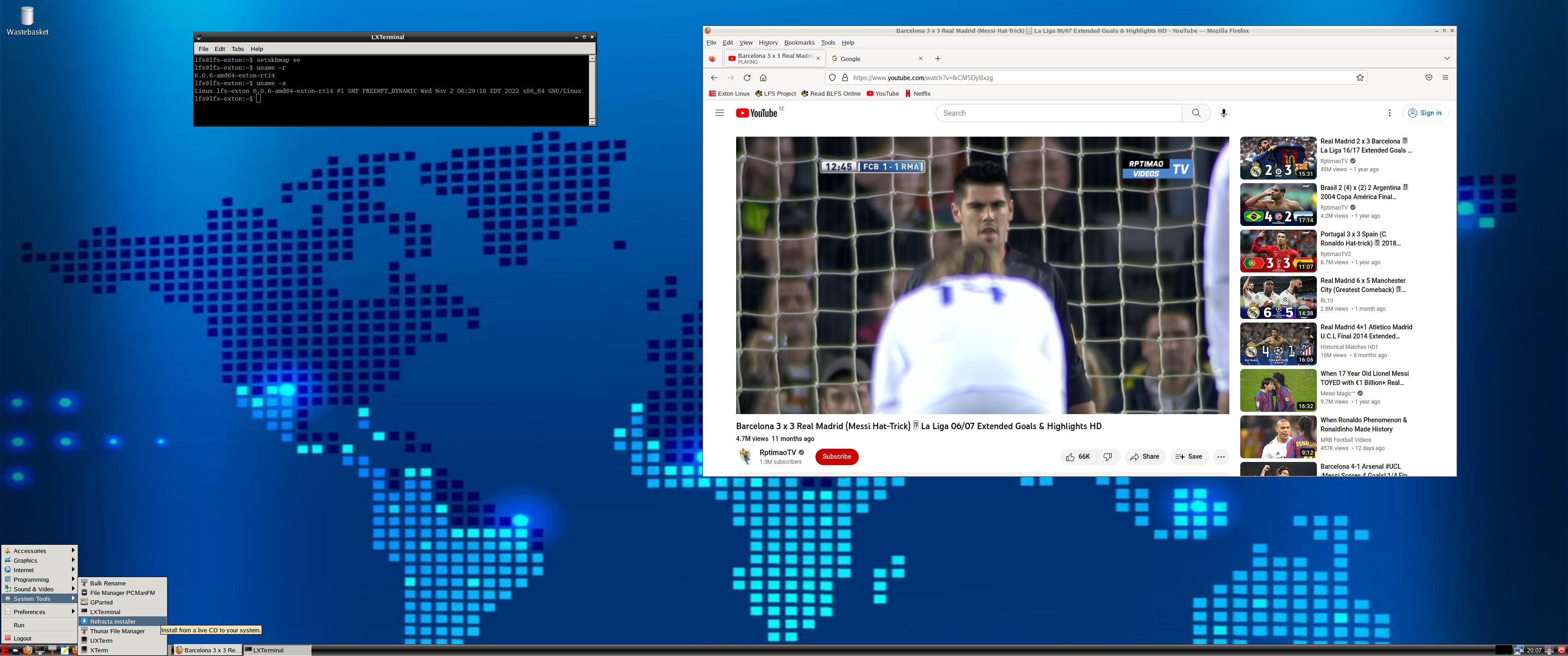Open RptimaoTV channel name link

778,452
